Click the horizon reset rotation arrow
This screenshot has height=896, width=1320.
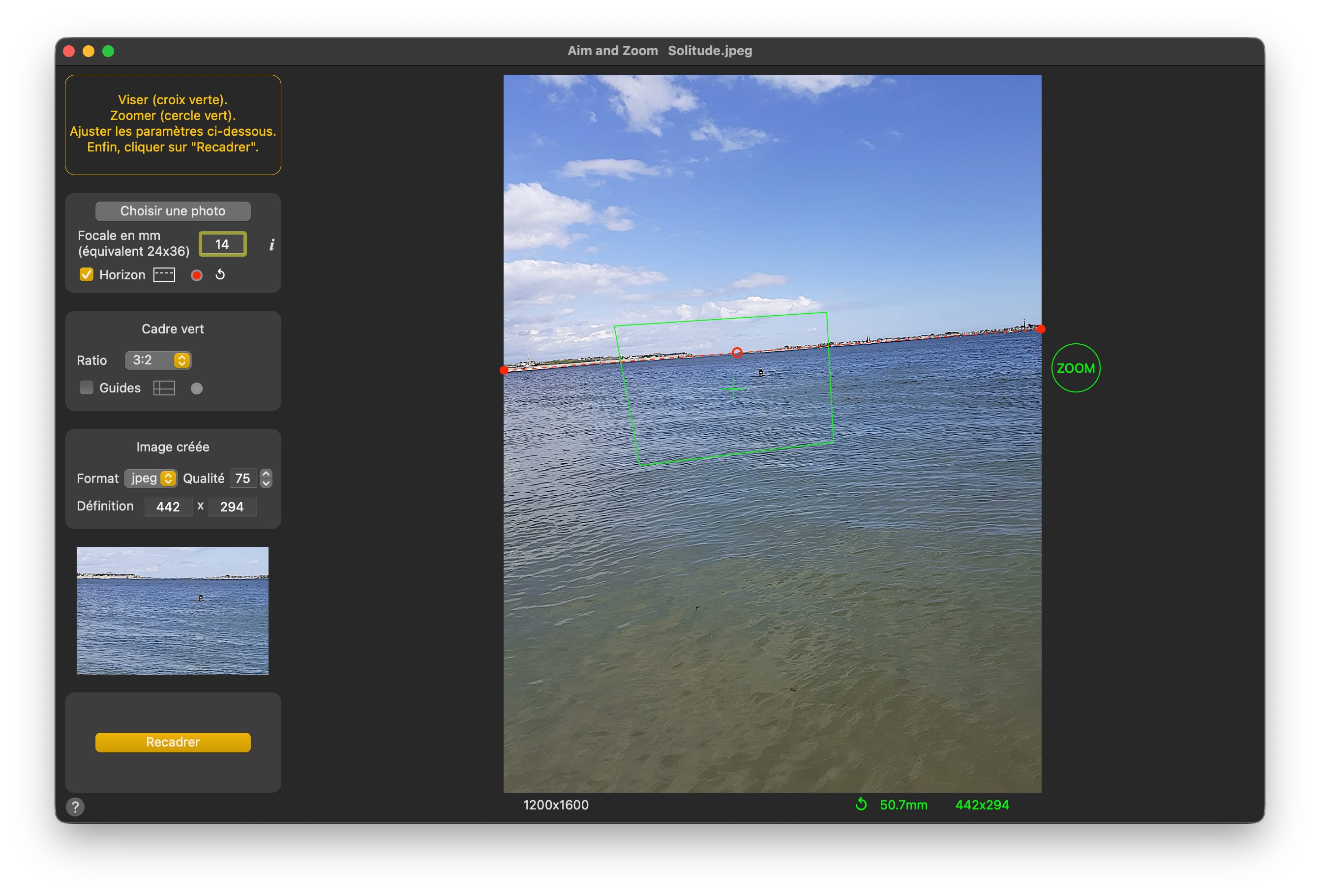pos(220,275)
